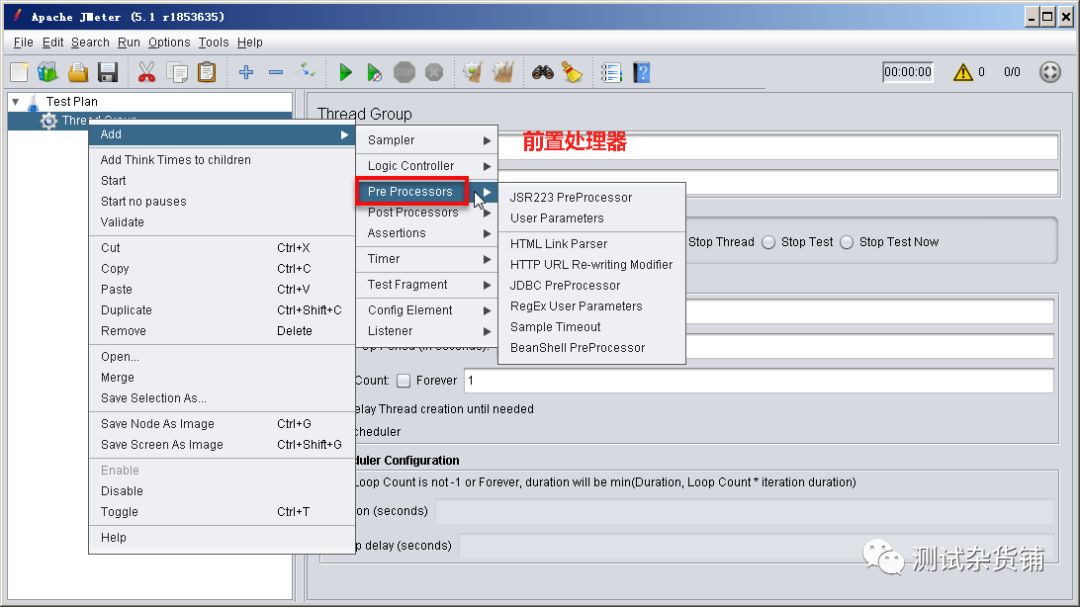The height and width of the screenshot is (607, 1080).
Task: Start the test with green play icon
Action: click(x=345, y=72)
